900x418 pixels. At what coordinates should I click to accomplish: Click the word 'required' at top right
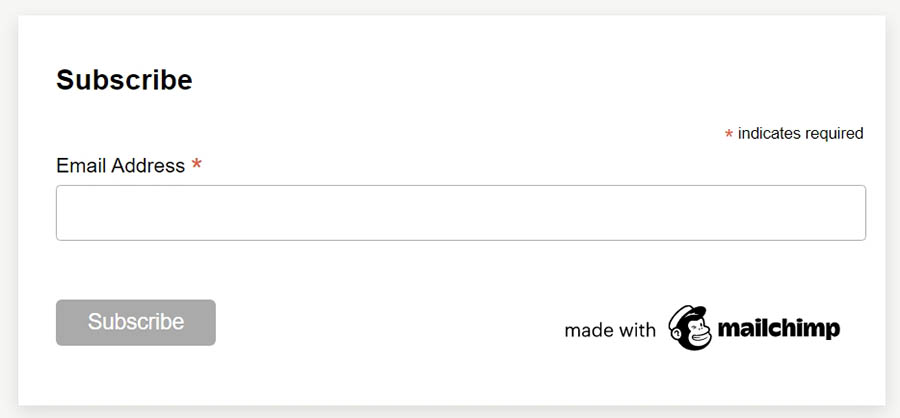[833, 133]
